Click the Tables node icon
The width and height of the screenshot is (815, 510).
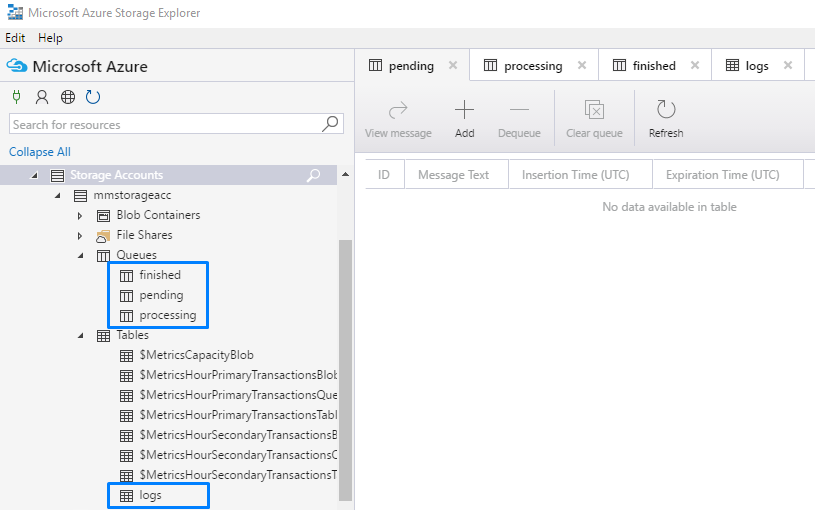coord(103,336)
